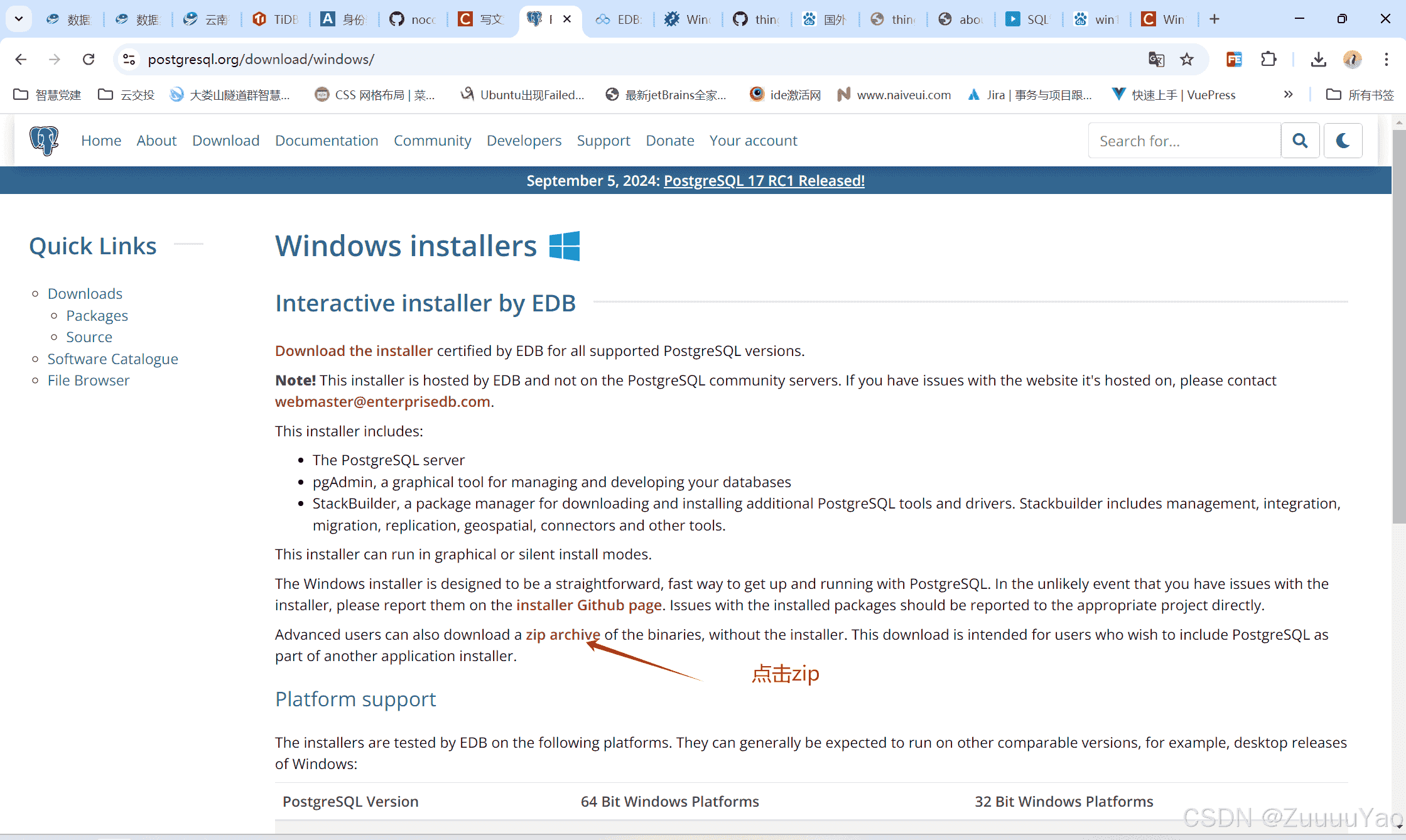Open the extensions puzzle icon
Screen dimensions: 1406x840
click(x=1268, y=59)
